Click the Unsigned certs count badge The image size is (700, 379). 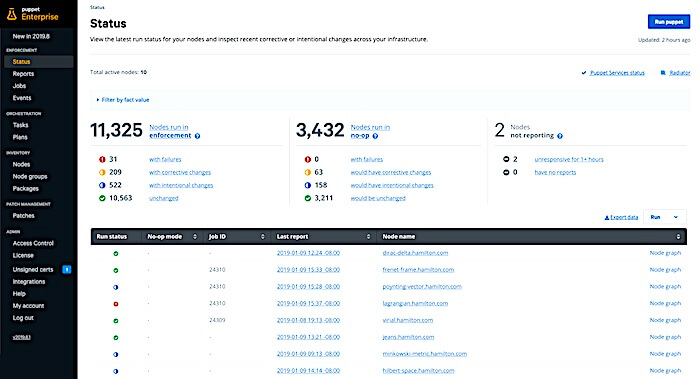(67, 269)
